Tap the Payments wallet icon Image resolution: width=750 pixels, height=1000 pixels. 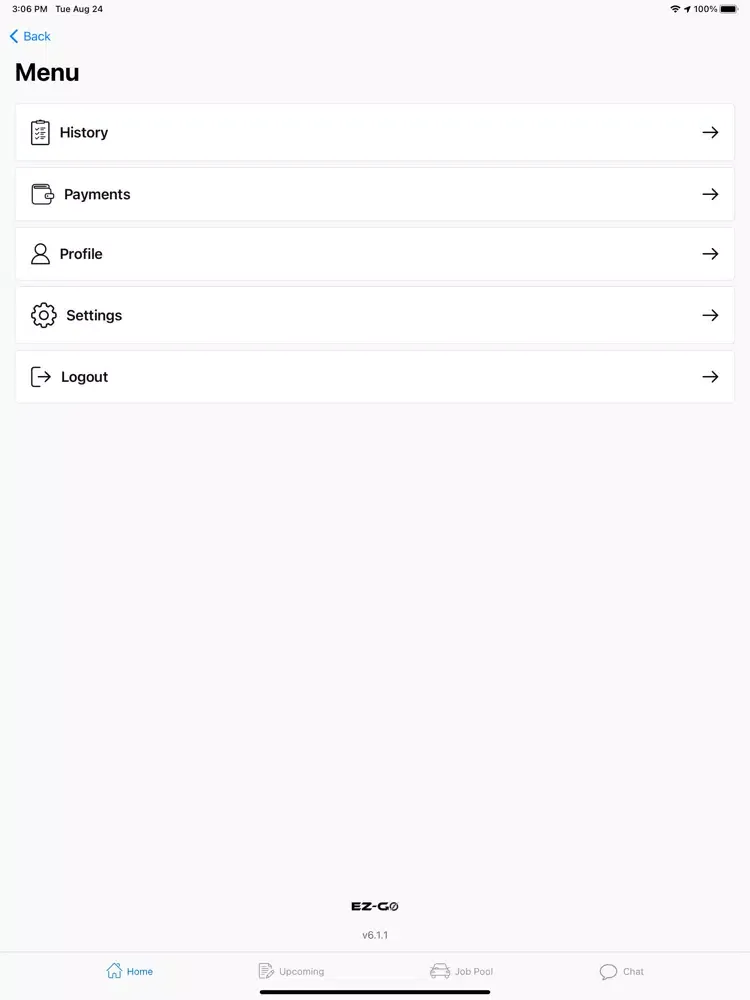pyautogui.click(x=42, y=194)
